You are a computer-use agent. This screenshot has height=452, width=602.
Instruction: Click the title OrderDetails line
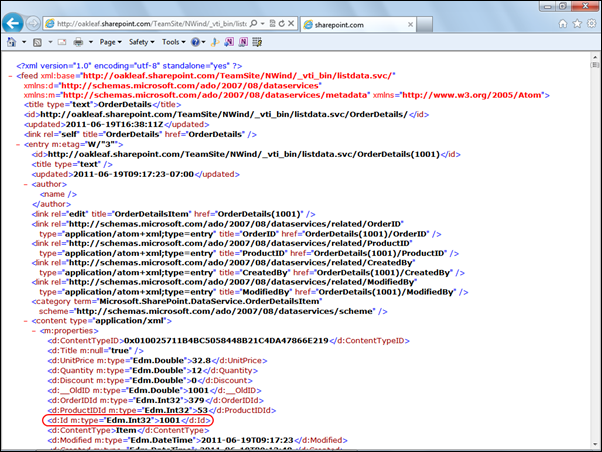tap(103, 104)
